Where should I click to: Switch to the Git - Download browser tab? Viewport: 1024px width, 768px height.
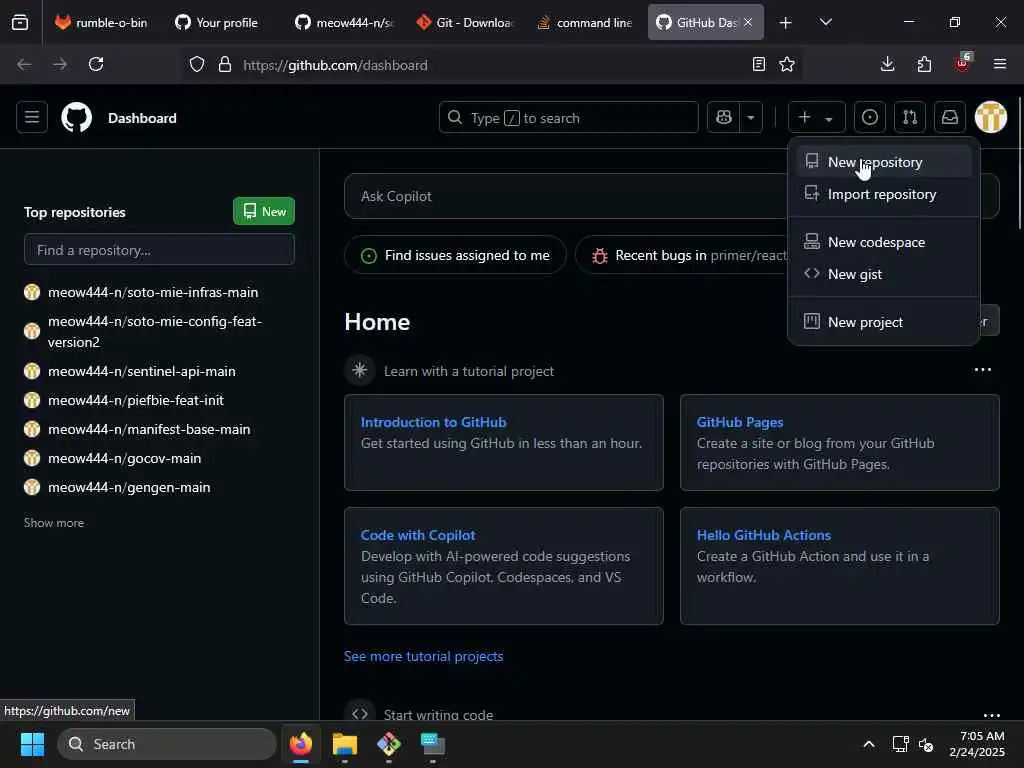[x=464, y=22]
